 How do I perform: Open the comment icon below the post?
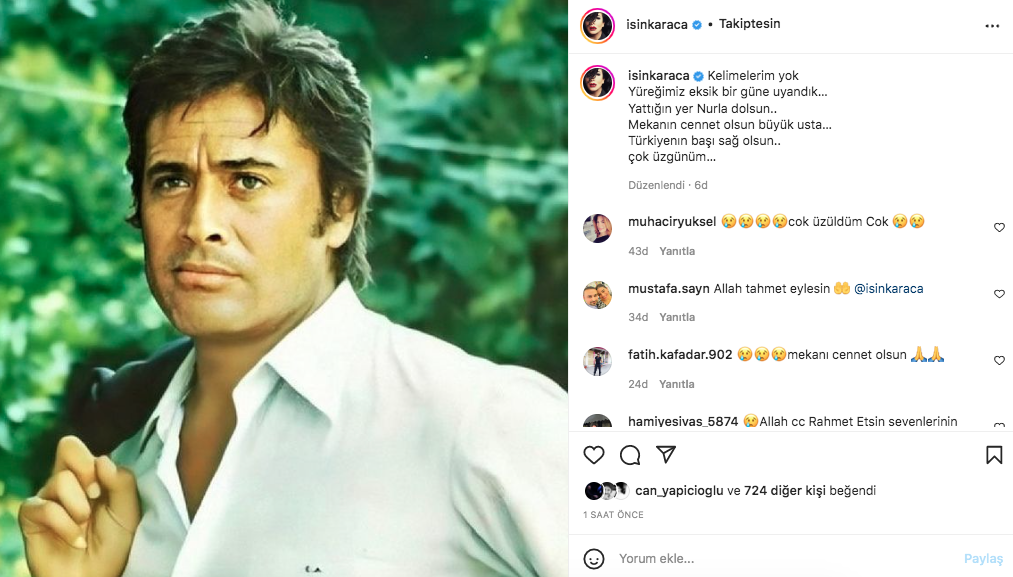[630, 454]
